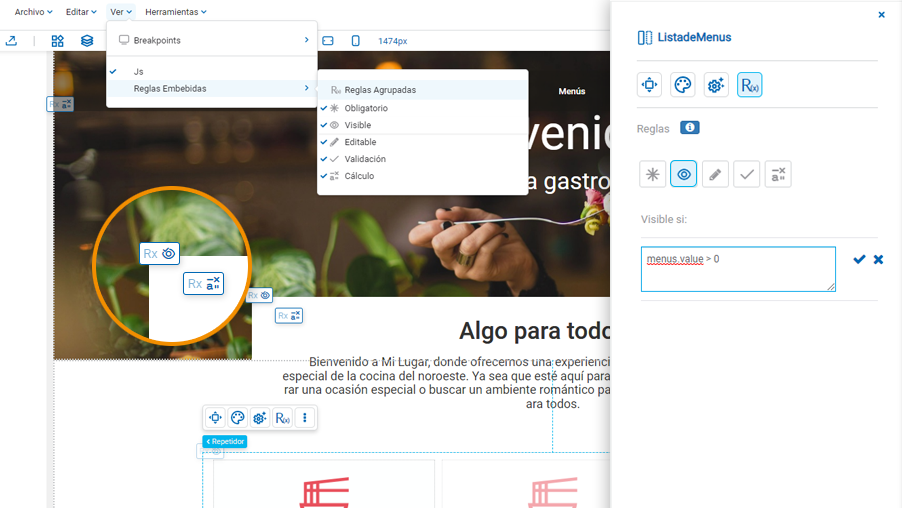Click the Rx calculation badge below hero image
Image resolution: width=902 pixels, height=508 pixels.
289,316
